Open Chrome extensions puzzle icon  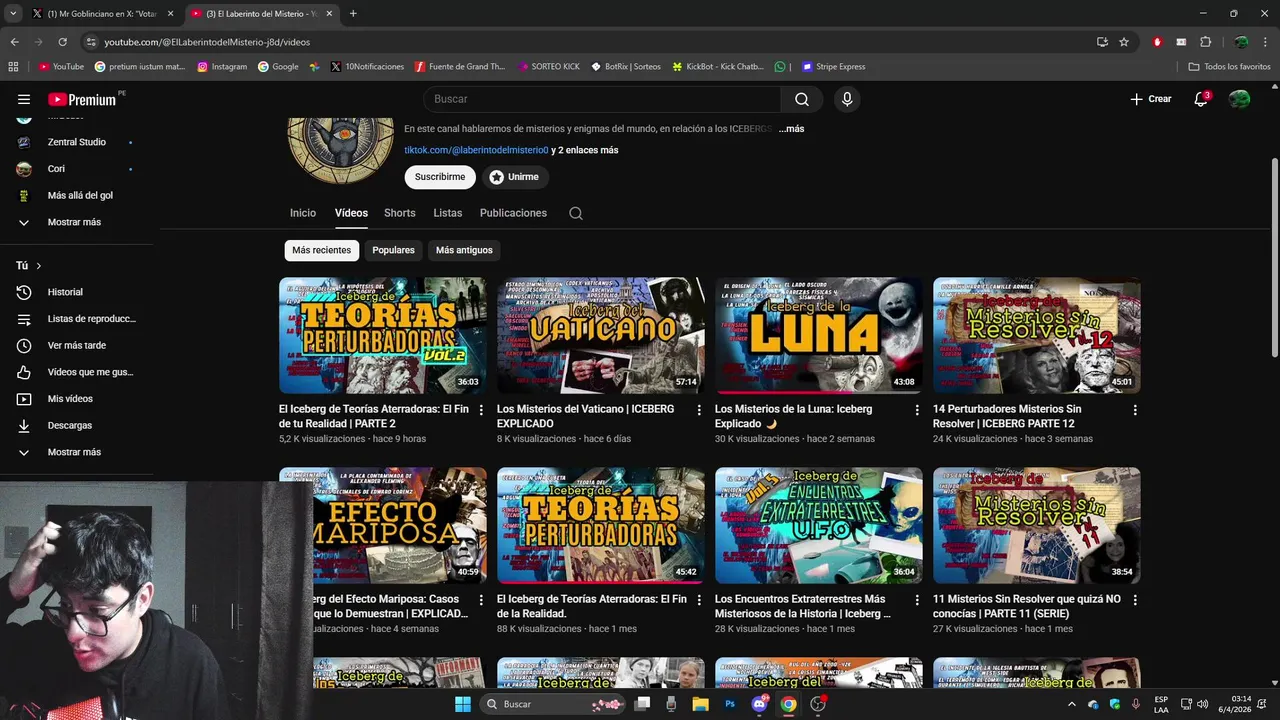point(1205,42)
